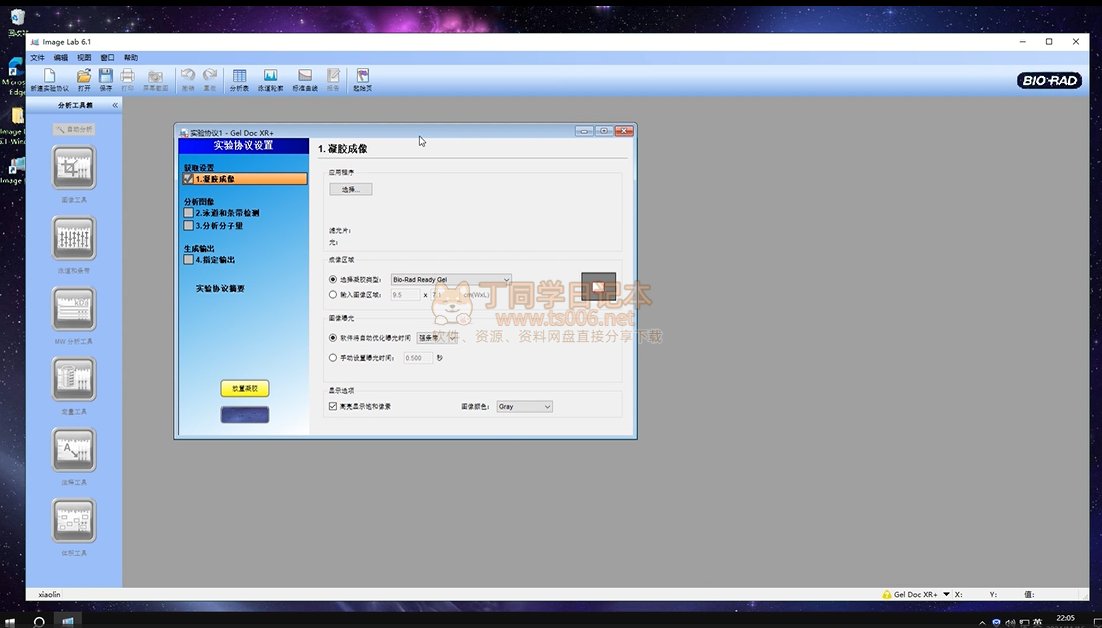This screenshot has height=628, width=1102.
Task: Click the 保存 (save) floppy disk icon
Action: click(x=106, y=77)
